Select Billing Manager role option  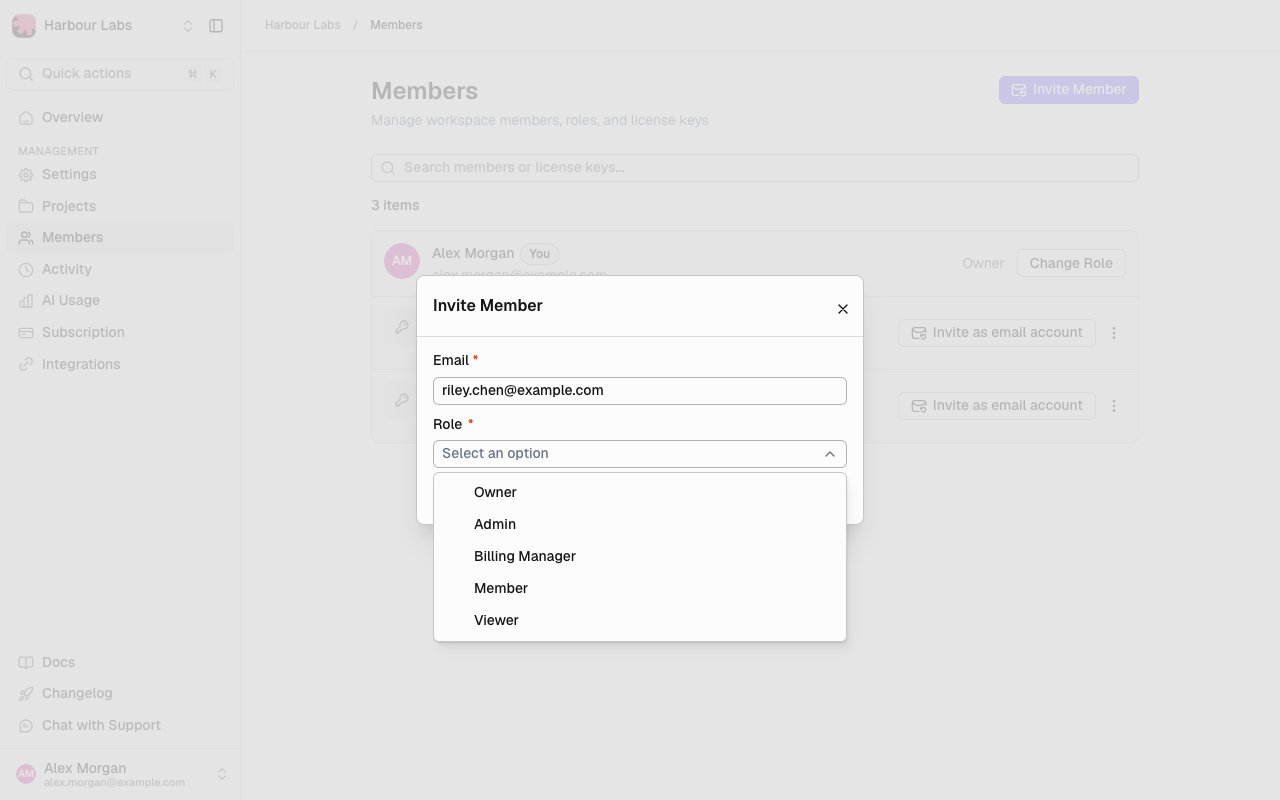[x=640, y=556]
